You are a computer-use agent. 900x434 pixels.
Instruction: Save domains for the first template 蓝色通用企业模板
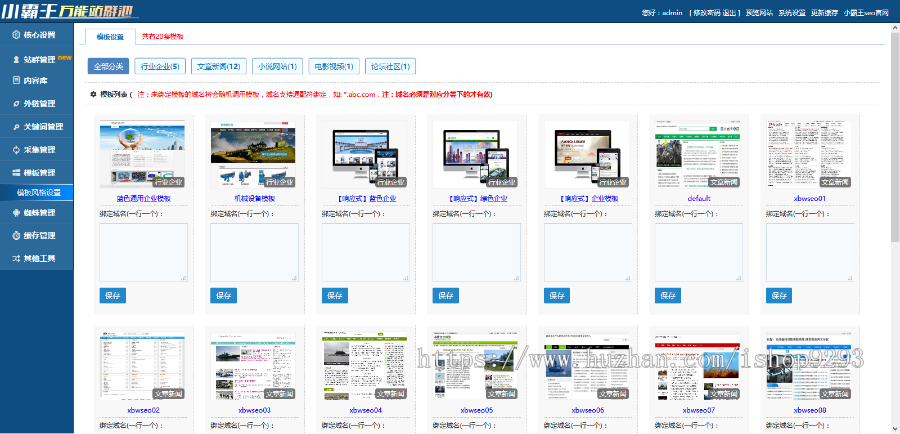113,296
